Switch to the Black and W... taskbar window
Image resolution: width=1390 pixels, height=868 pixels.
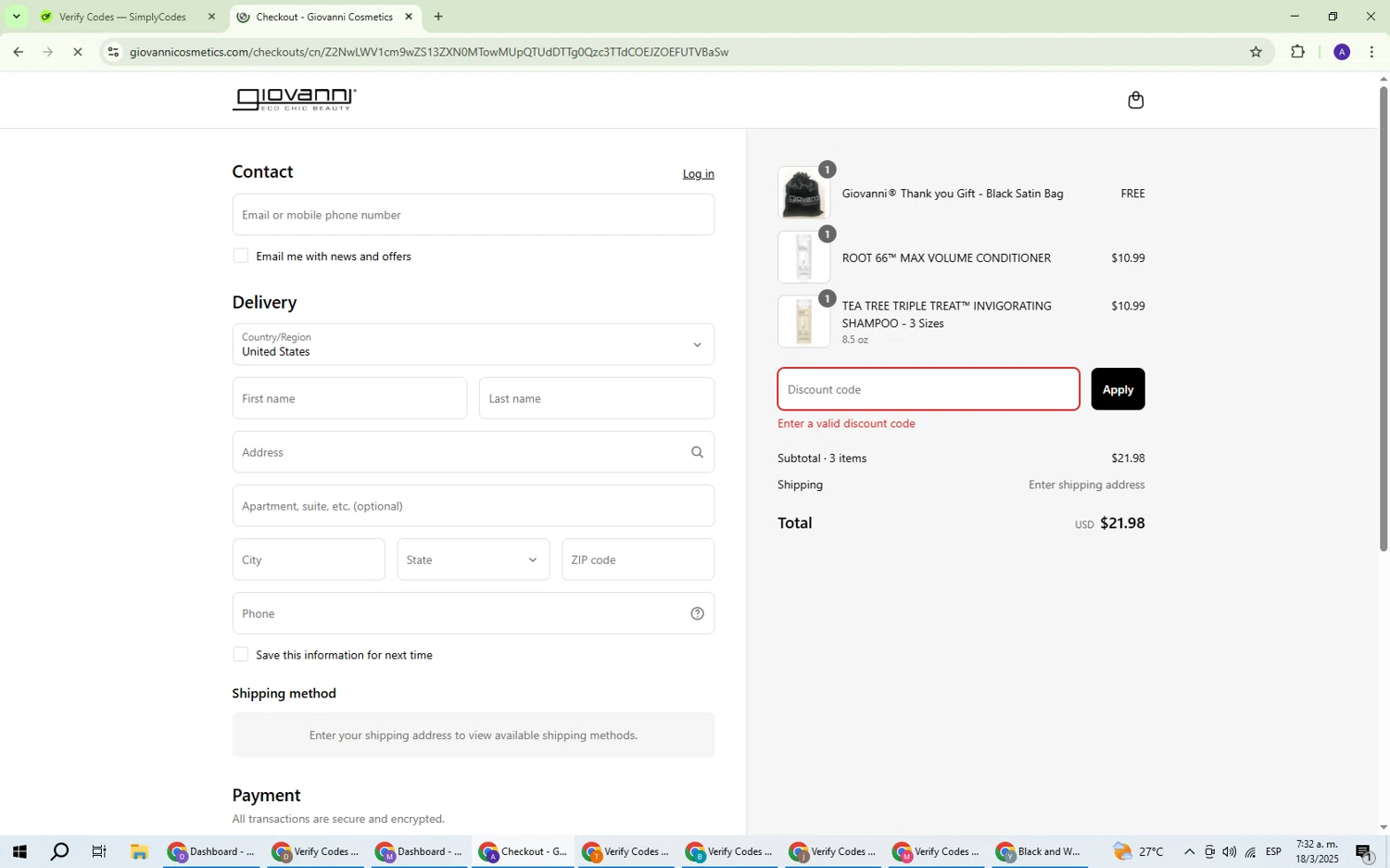1040,851
